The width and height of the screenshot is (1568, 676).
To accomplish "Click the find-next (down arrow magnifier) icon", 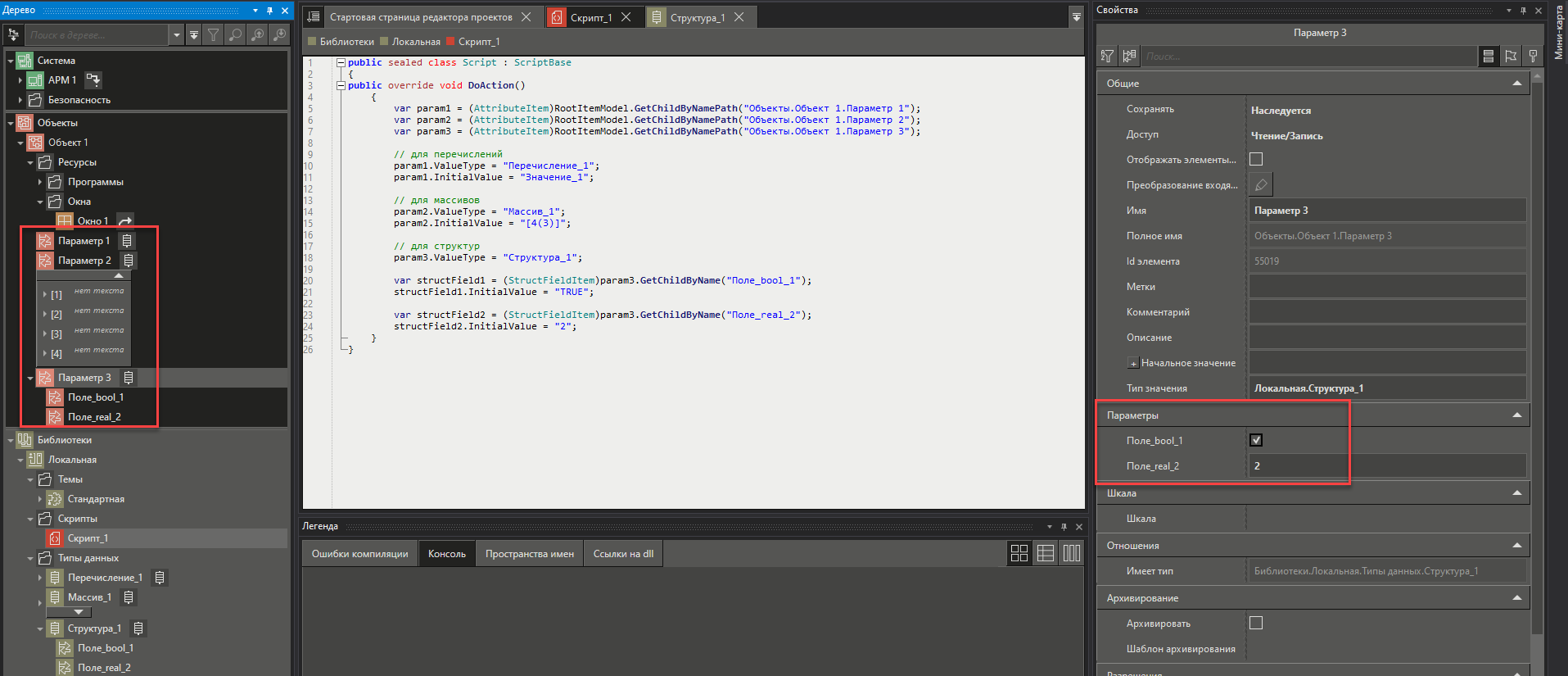I will (280, 34).
